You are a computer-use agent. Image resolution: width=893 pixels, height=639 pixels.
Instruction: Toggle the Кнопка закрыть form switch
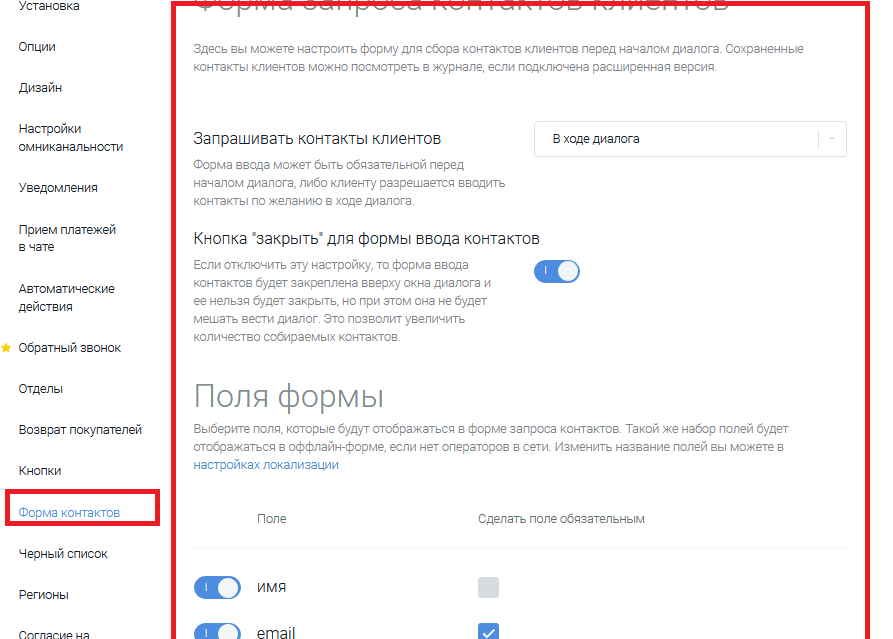[x=556, y=271]
